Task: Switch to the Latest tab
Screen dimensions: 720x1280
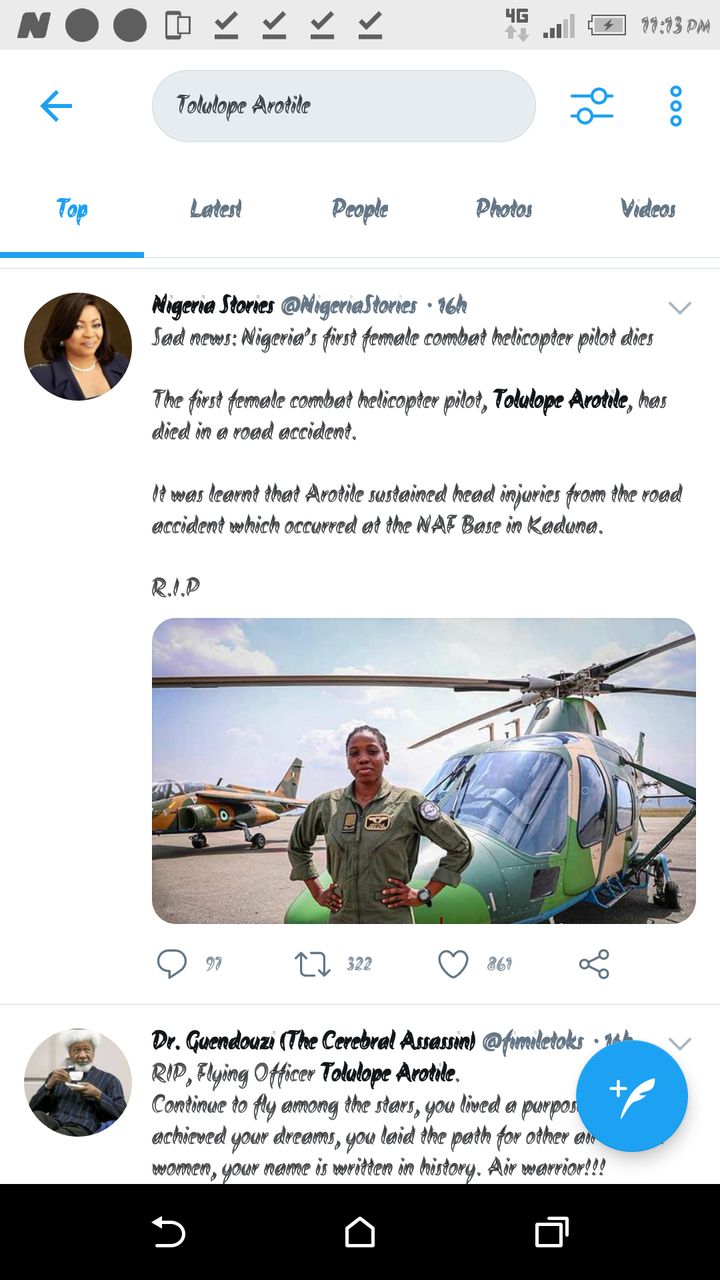Action: click(x=216, y=208)
